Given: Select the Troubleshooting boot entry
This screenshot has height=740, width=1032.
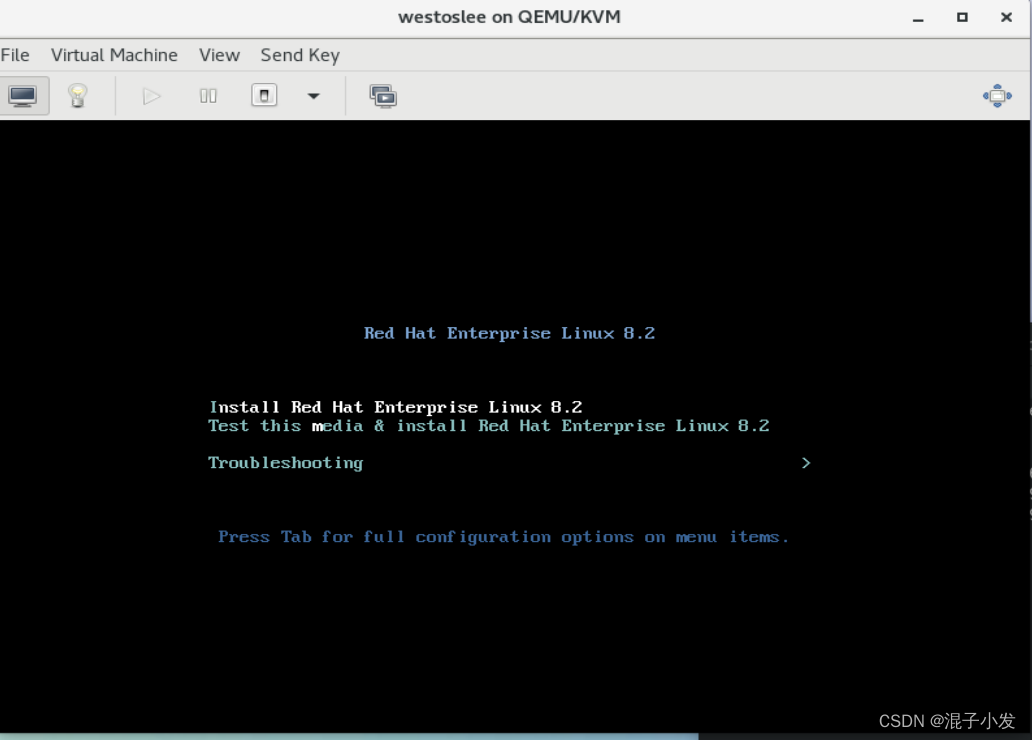Looking at the screenshot, I should [286, 463].
